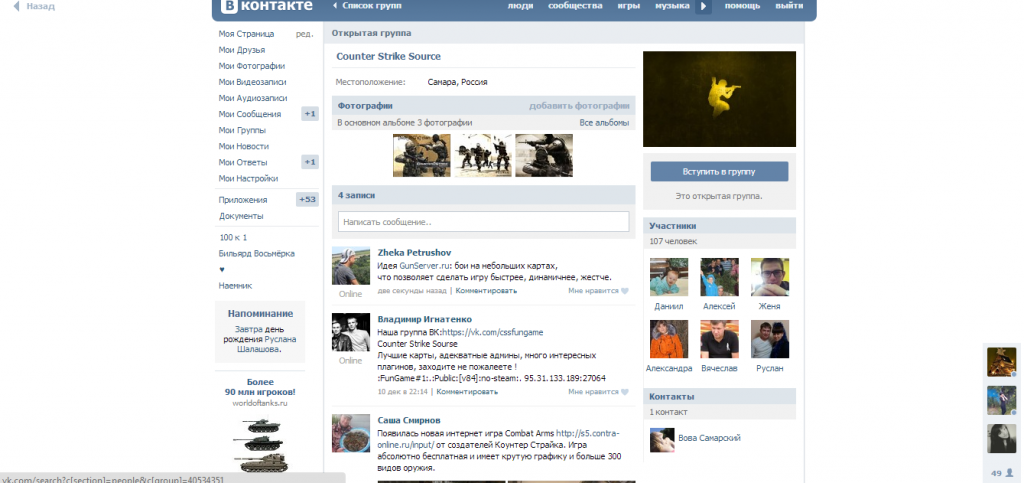The image size is (1024, 483).
Task: Return to Список групп in the header
Action: coord(366,6)
